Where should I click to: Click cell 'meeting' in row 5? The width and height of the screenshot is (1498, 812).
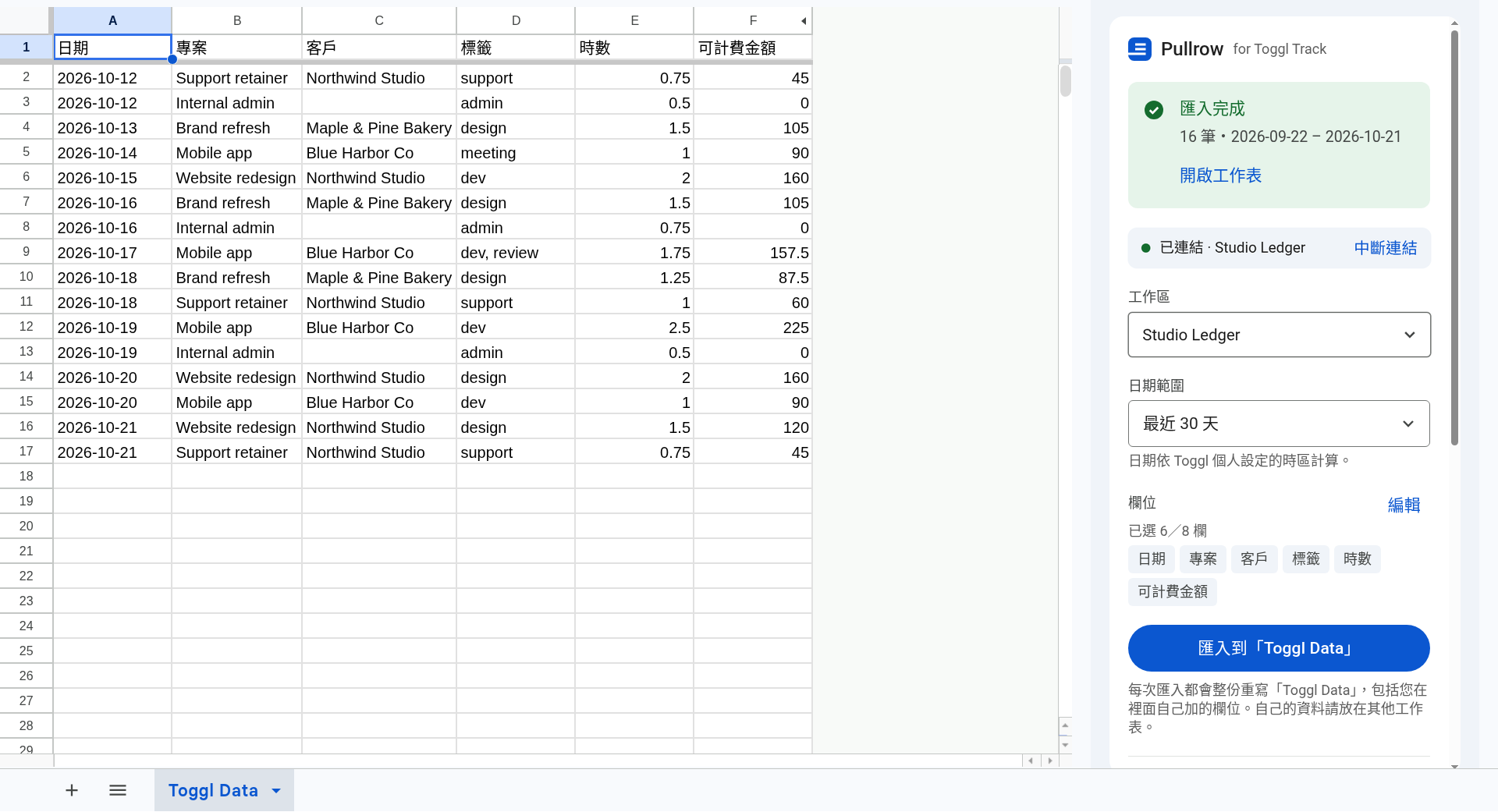(516, 153)
